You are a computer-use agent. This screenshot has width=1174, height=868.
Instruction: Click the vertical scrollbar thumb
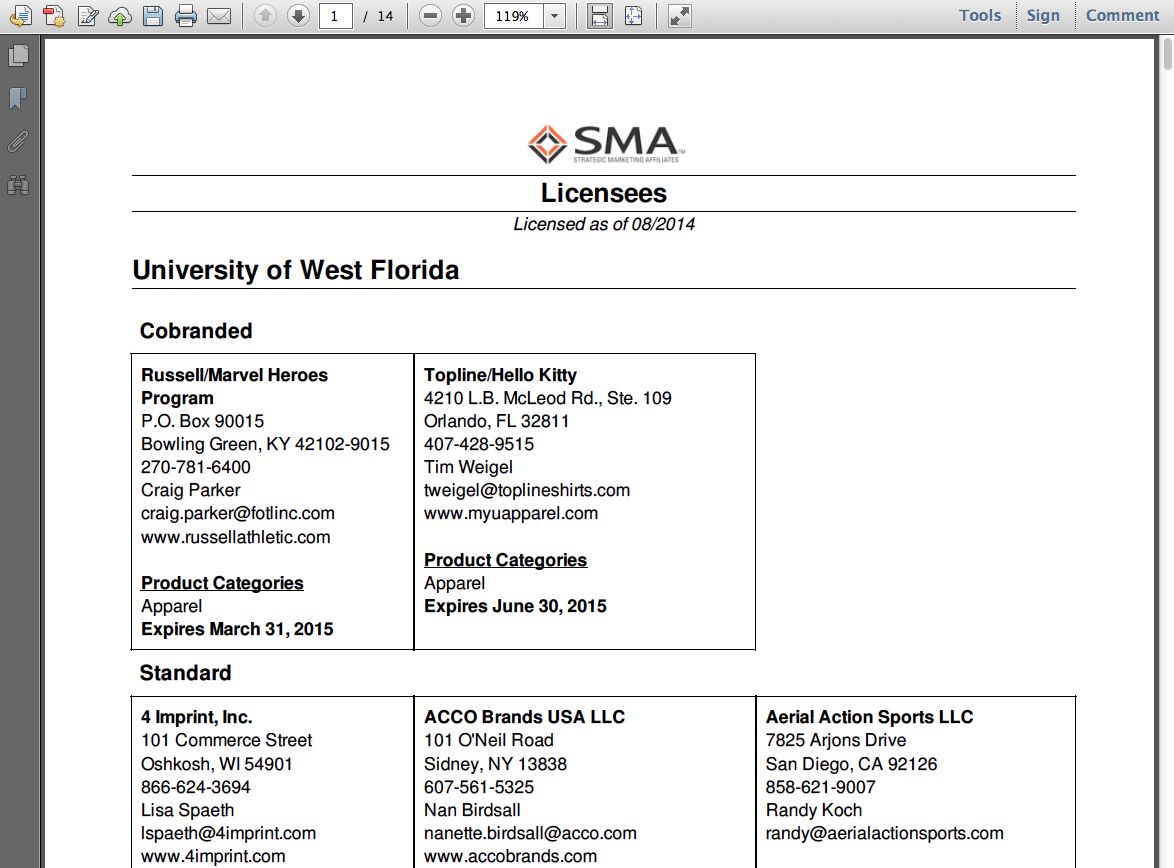[1167, 54]
